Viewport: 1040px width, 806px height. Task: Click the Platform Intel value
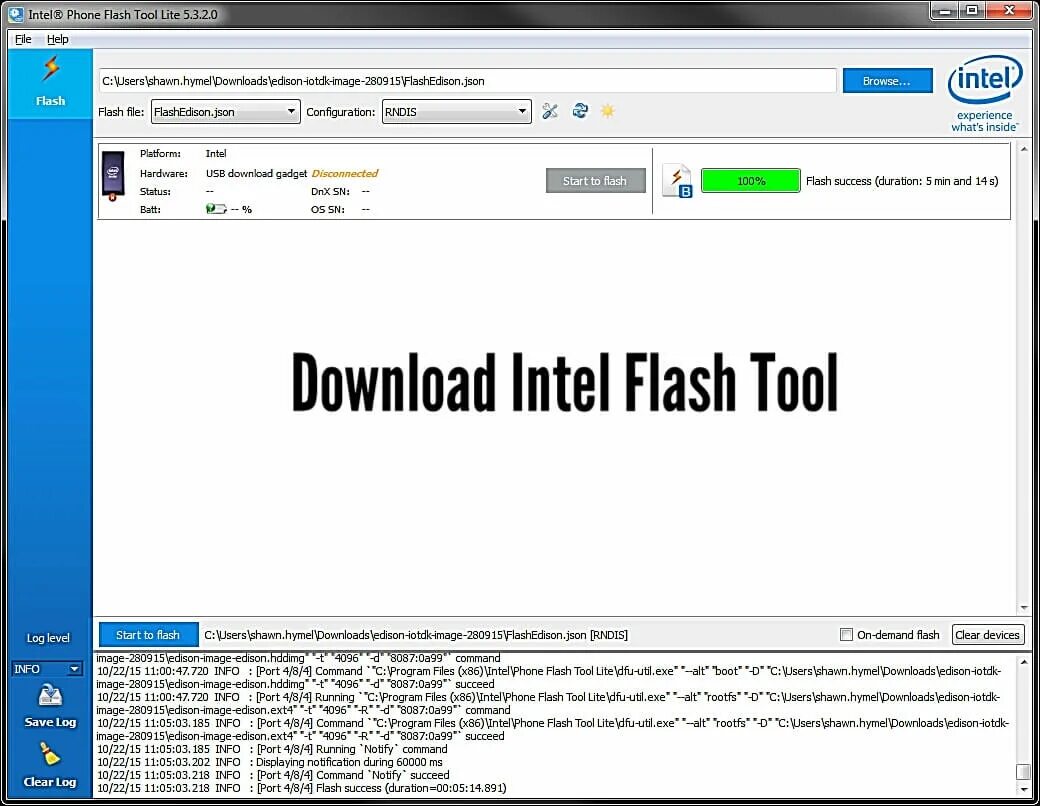tap(216, 153)
